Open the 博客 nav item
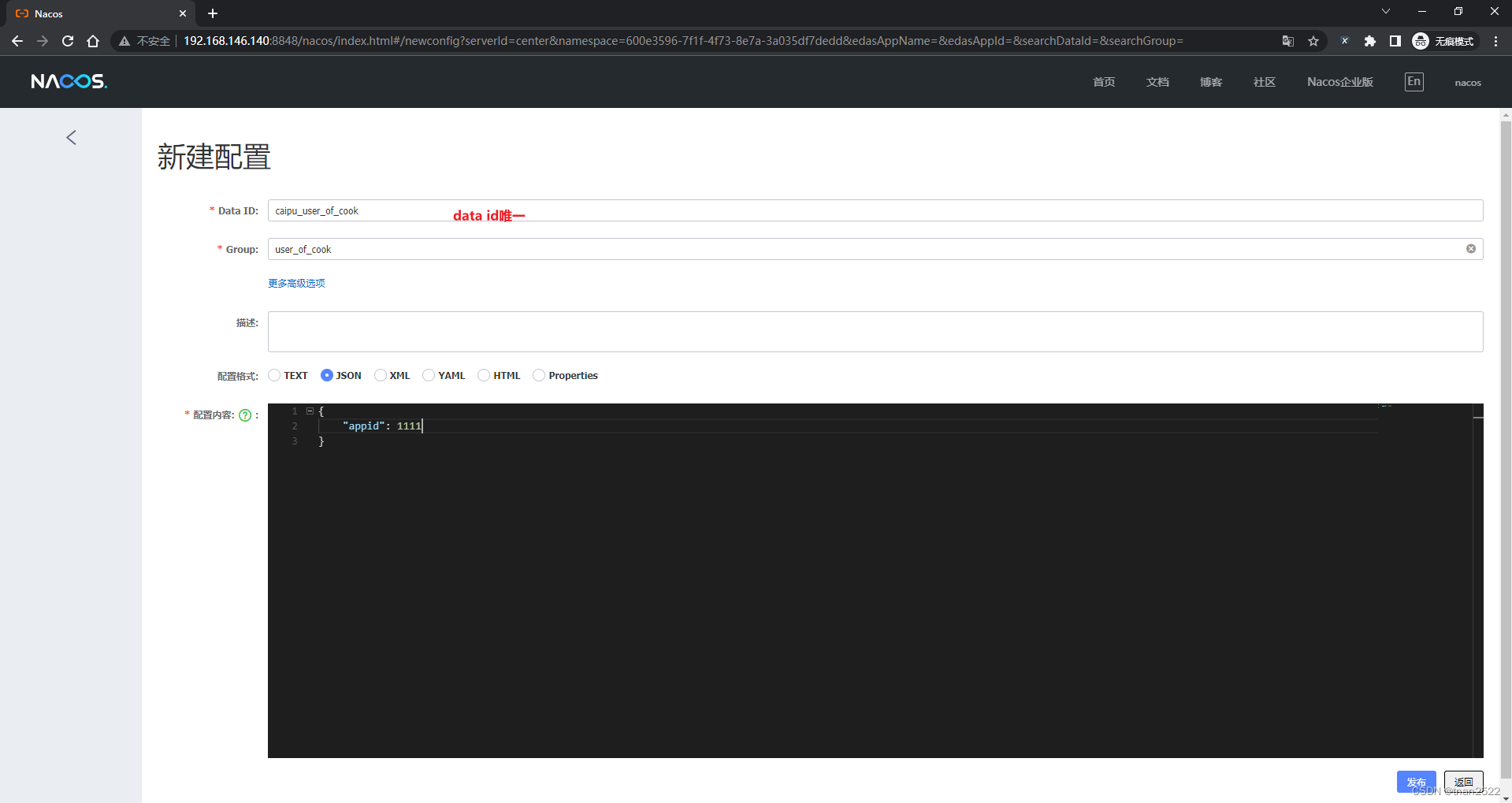This screenshot has height=803, width=1512. point(1211,82)
